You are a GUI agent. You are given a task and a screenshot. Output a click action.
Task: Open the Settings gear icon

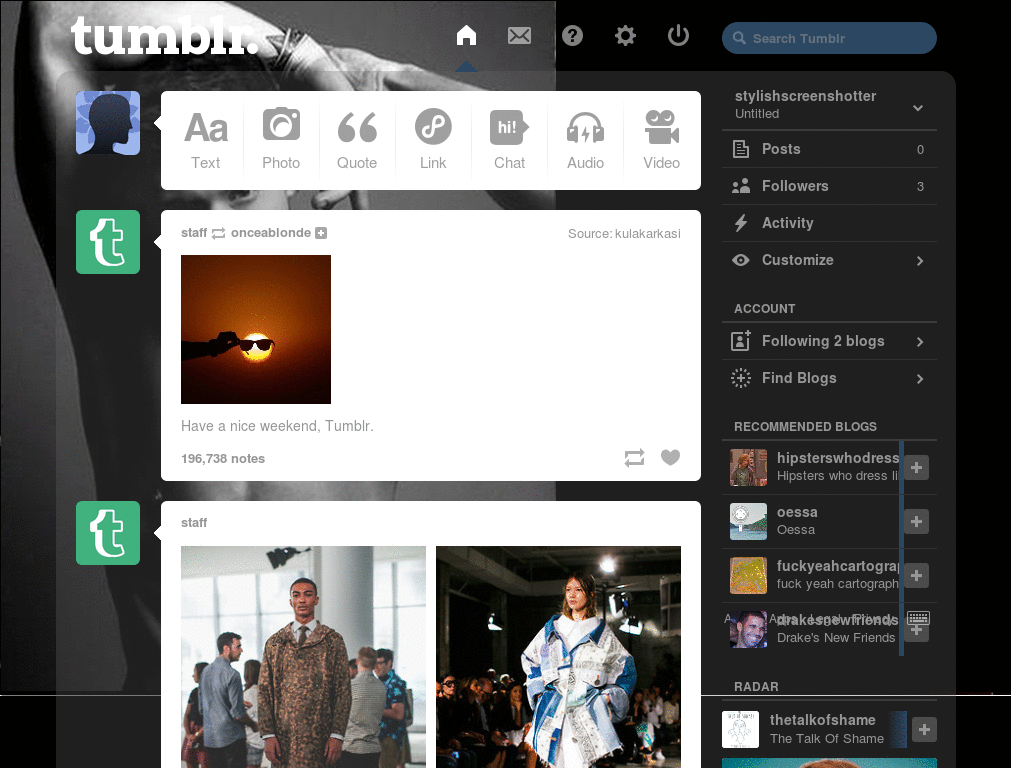coord(625,35)
